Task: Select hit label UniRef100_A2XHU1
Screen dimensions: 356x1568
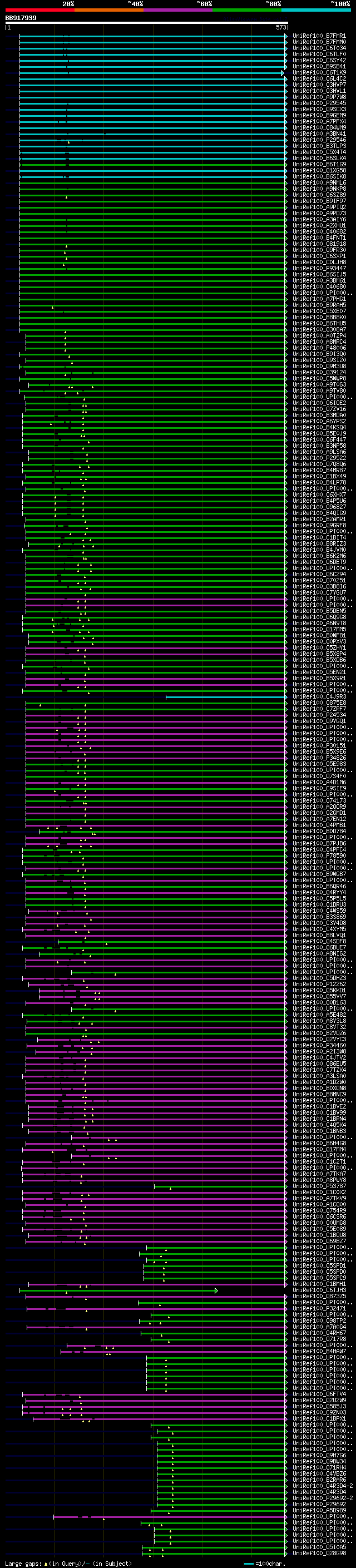Action: click(319, 226)
